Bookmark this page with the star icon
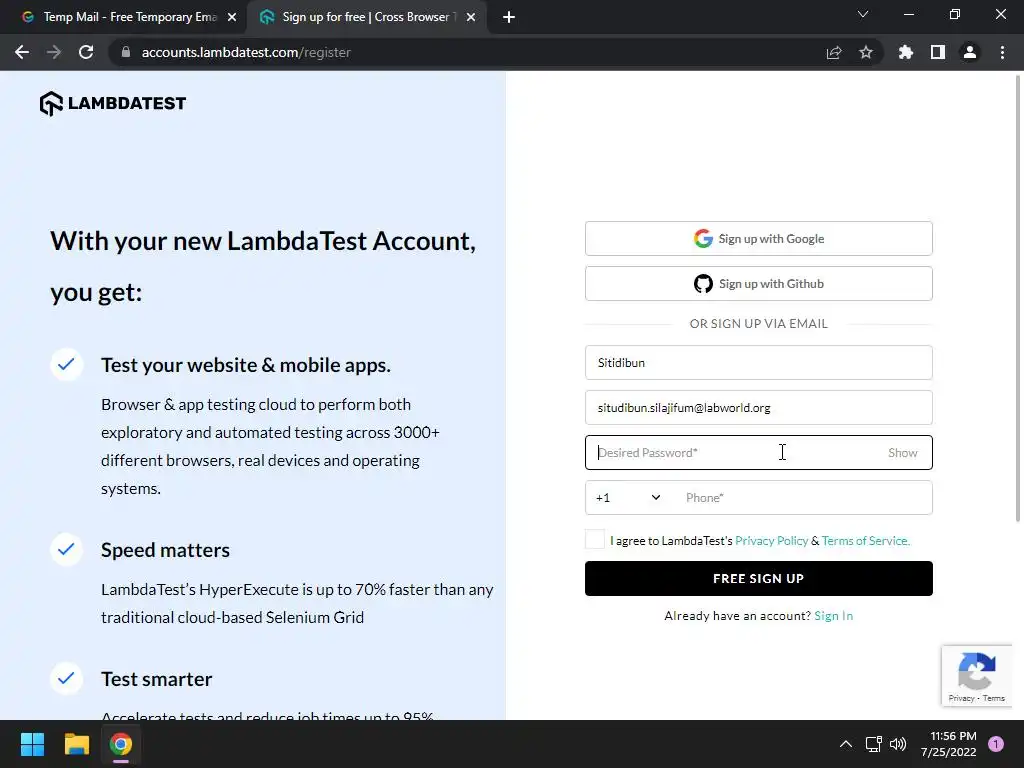 866,52
